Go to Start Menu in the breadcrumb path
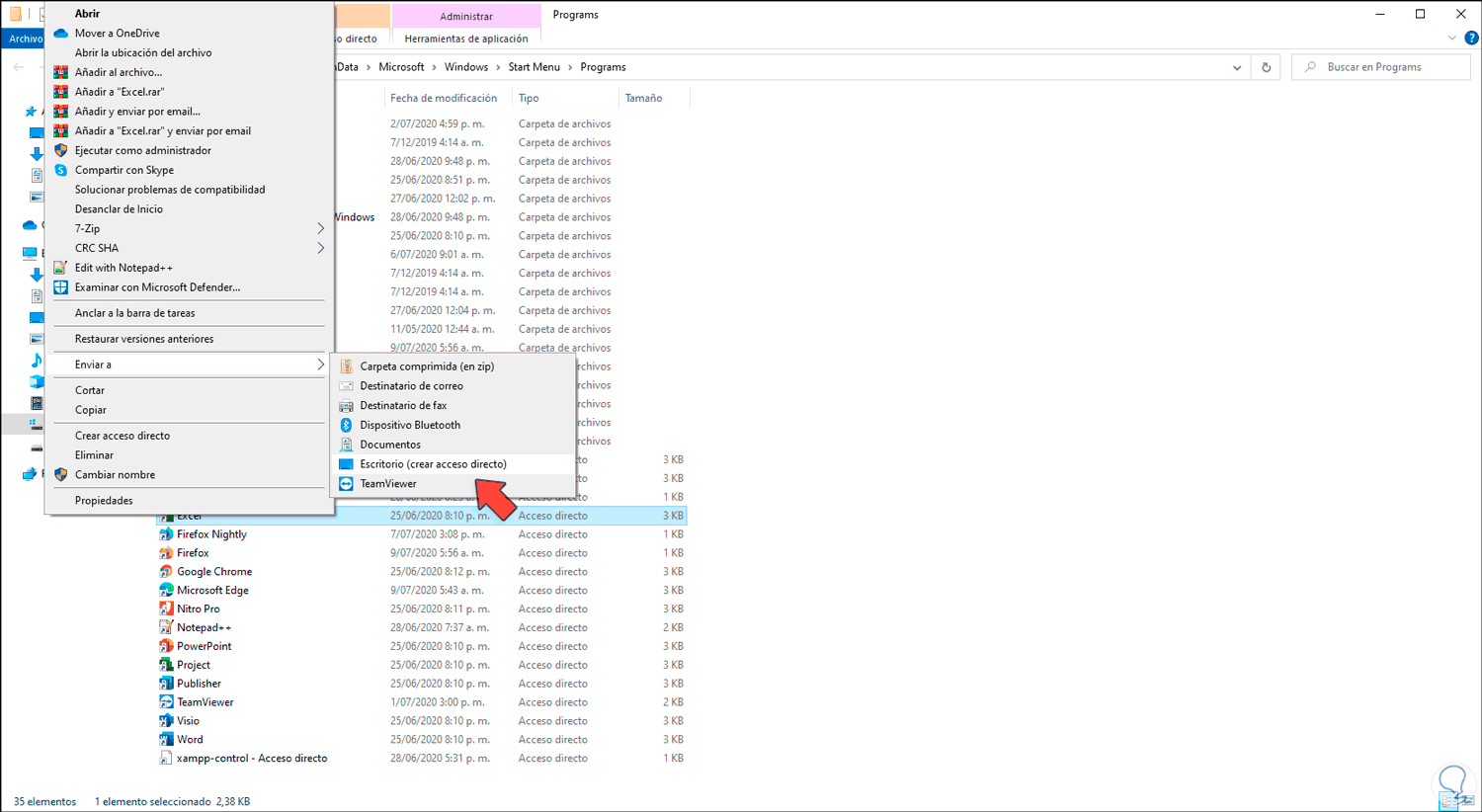The width and height of the screenshot is (1482, 812). point(534,67)
